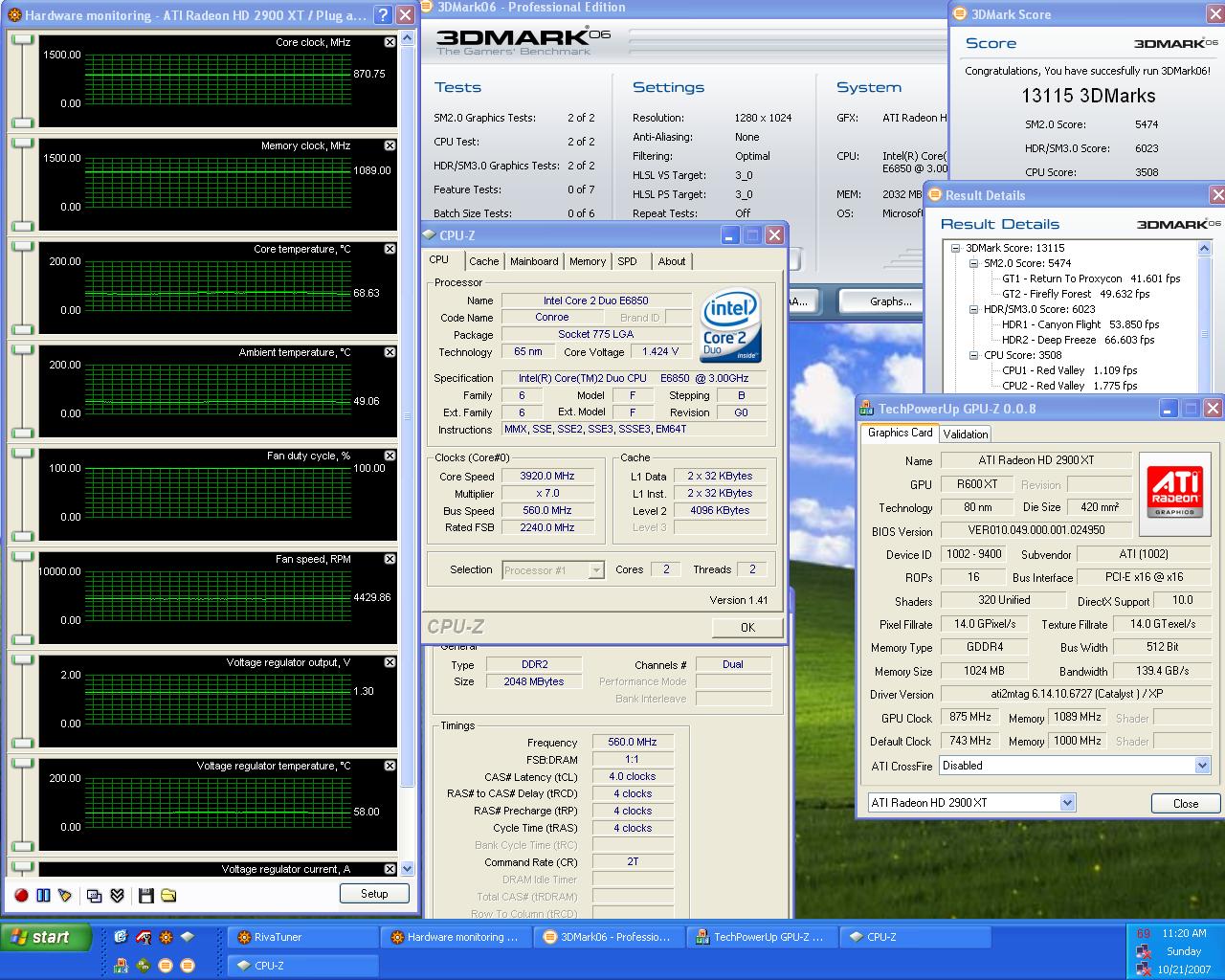Click the help question mark in the Hardware monitoring title bar
Viewport: 1225px width, 980px height.
click(382, 15)
